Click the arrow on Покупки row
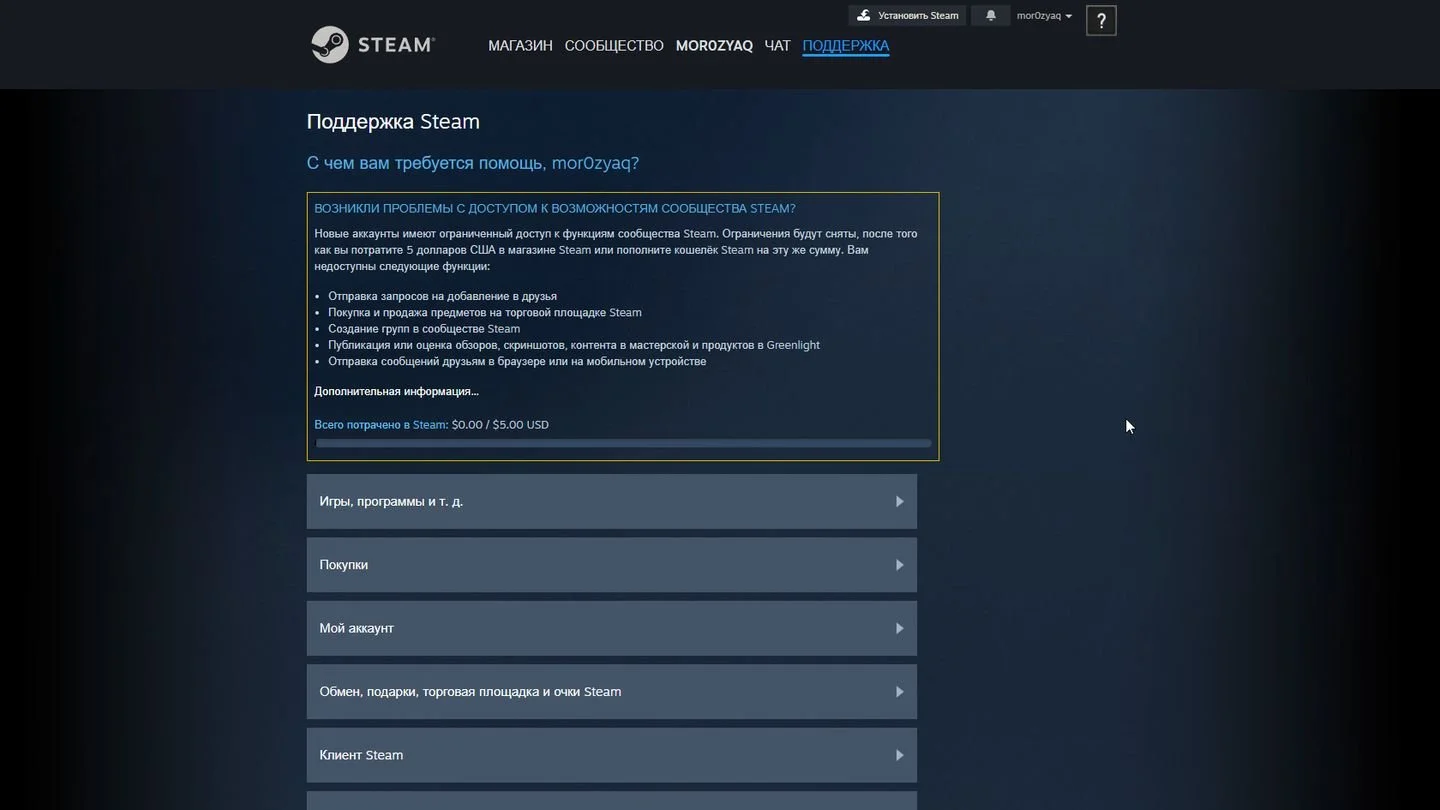The width and height of the screenshot is (1440, 810). tap(899, 565)
